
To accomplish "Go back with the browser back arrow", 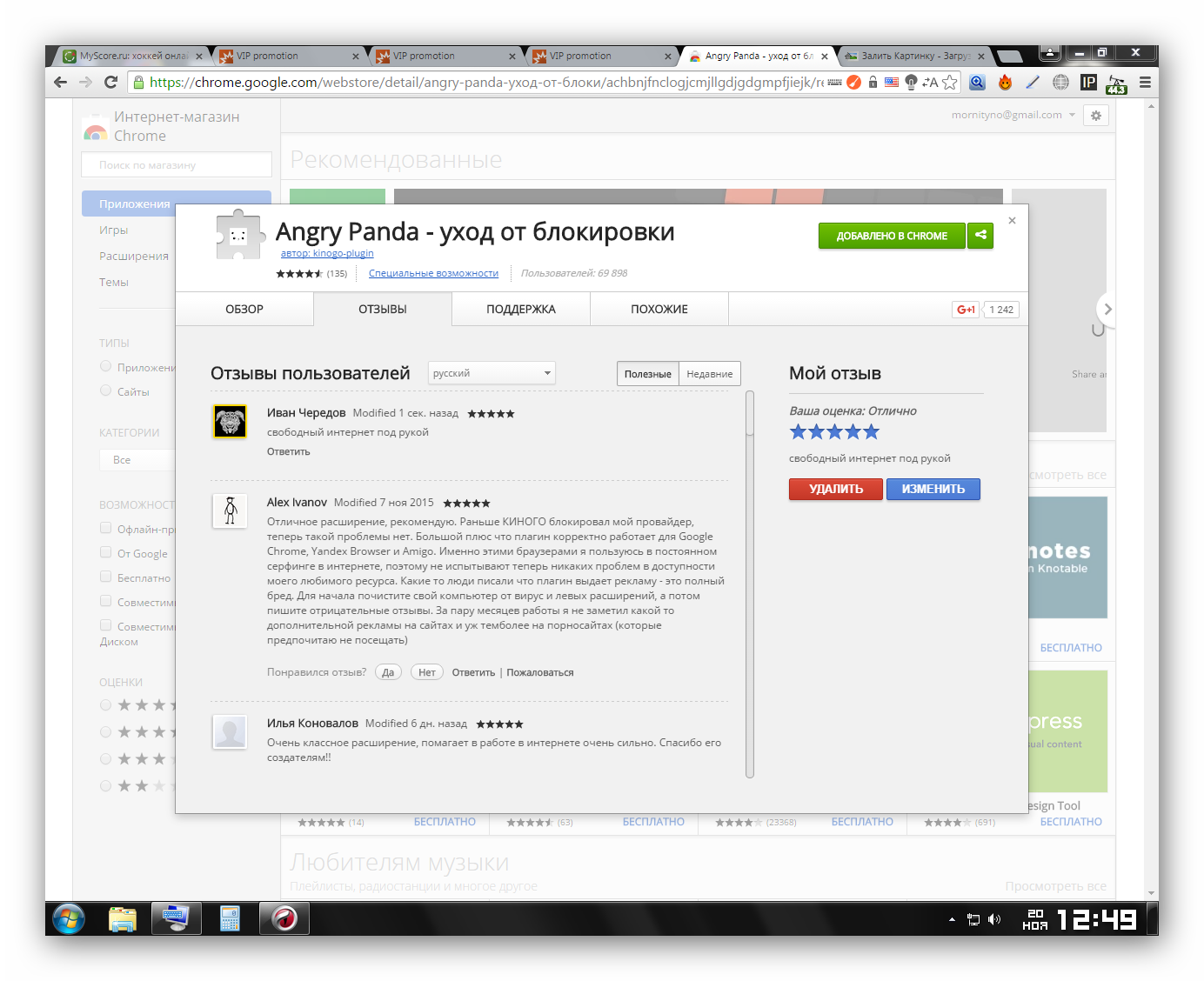I will (60, 82).
